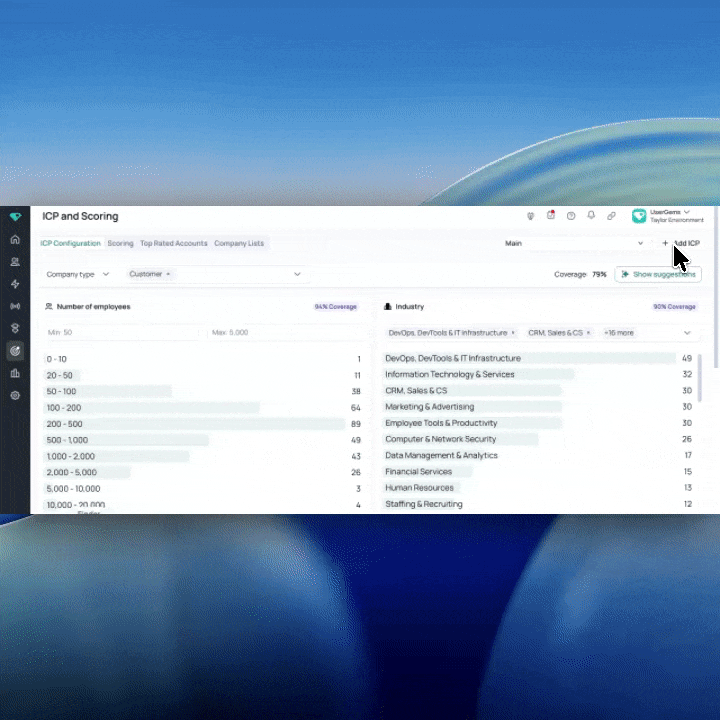Open the Top Rated Accounts tab
This screenshot has width=720, height=720.
[174, 243]
